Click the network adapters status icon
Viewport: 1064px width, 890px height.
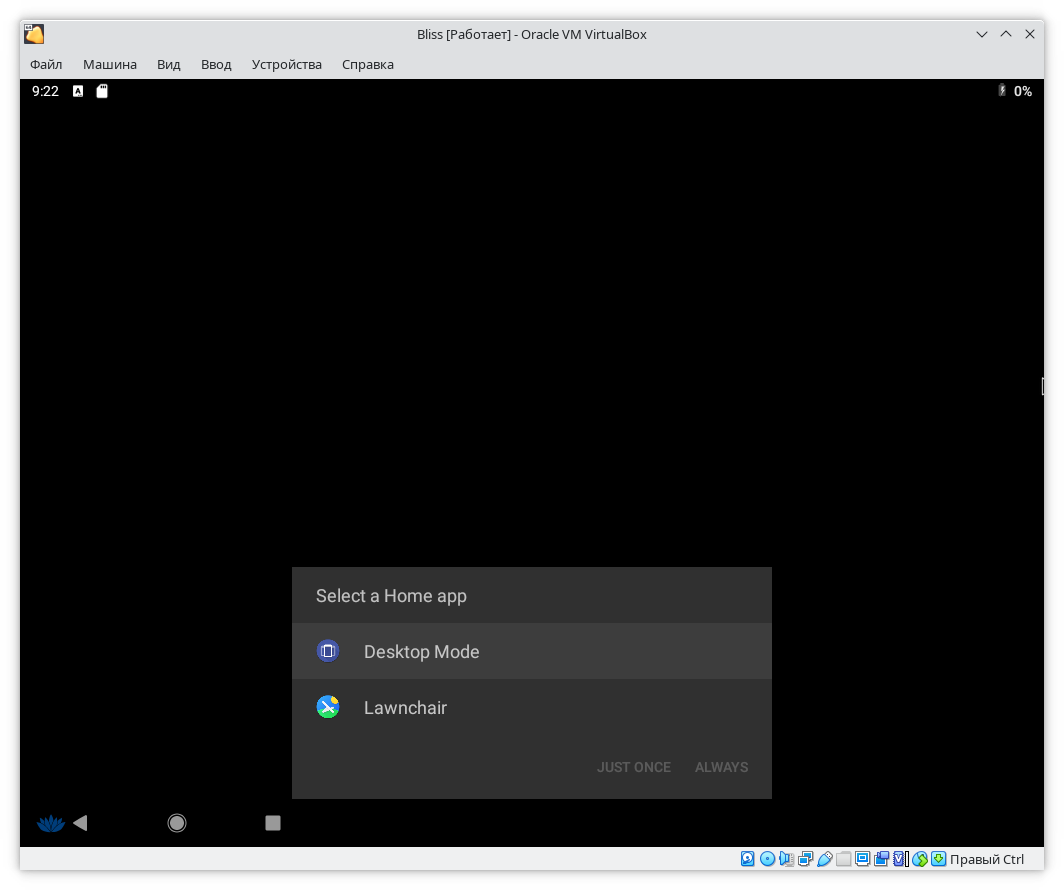[805, 859]
